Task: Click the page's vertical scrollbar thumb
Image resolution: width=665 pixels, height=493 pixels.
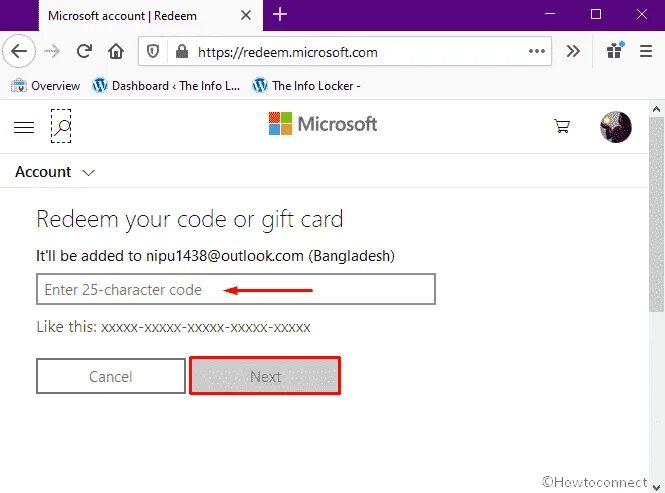Action: (x=656, y=214)
